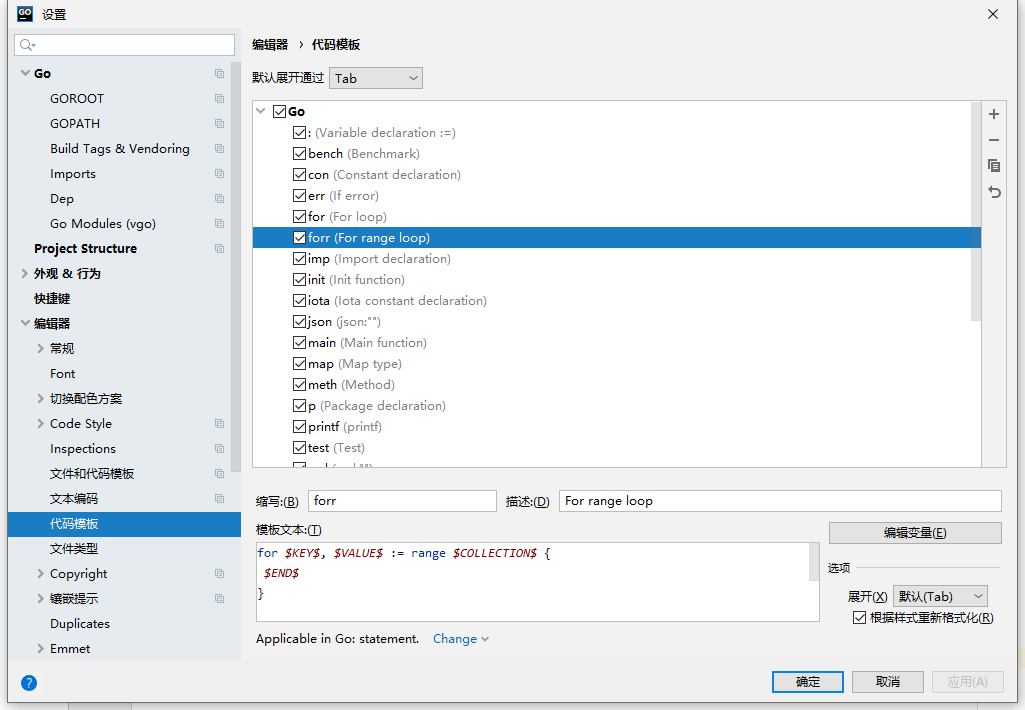The width and height of the screenshot is (1025, 710).
Task: Toggle the forr (For range loop) checkbox
Action: click(299, 237)
